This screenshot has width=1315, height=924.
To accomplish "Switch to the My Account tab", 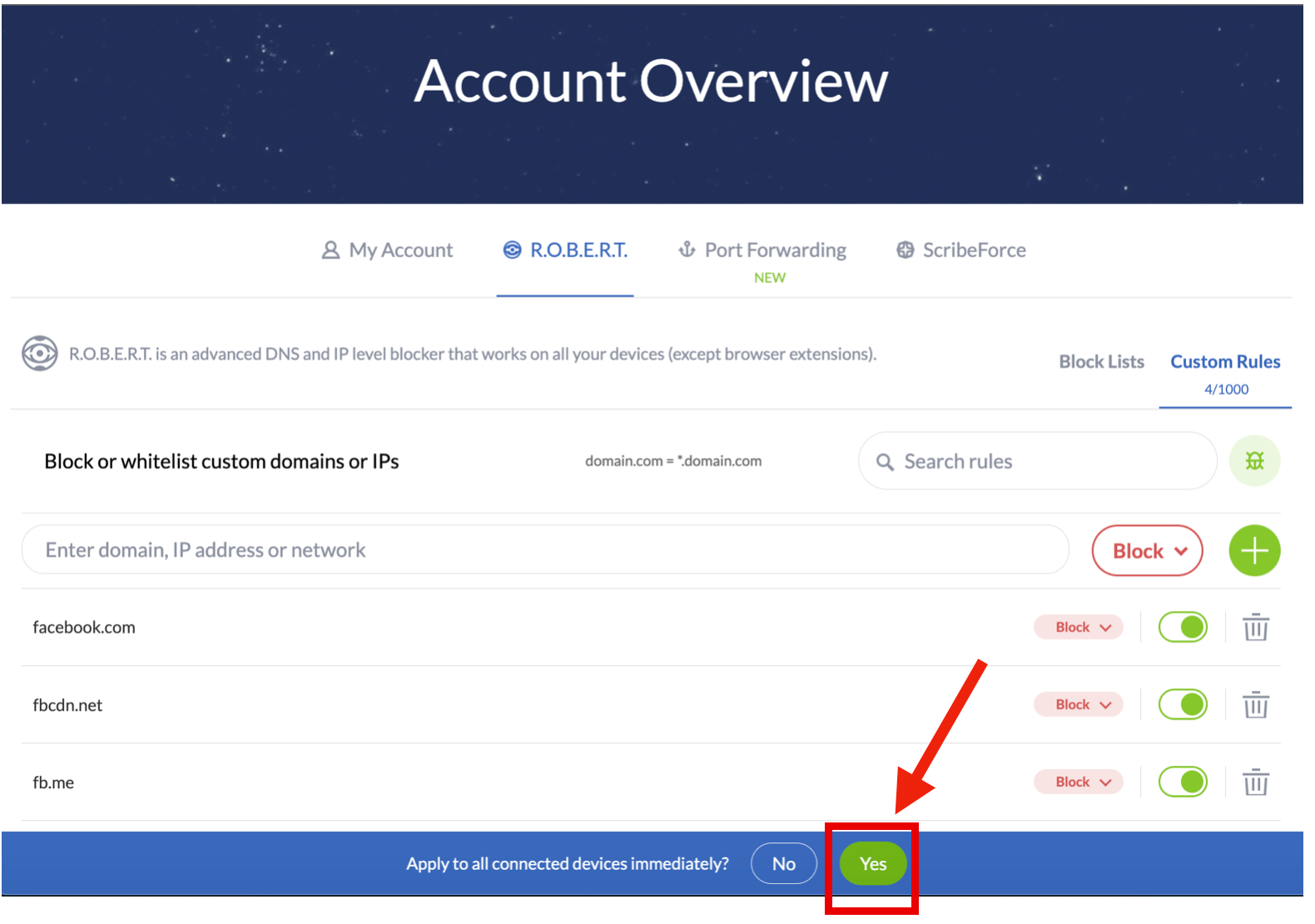I will point(388,251).
